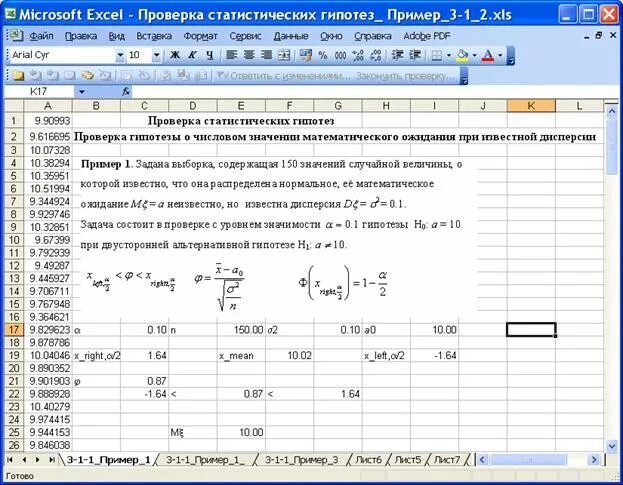Toggle bold formatting (Ж)
The height and width of the screenshot is (485, 623).
[175, 55]
